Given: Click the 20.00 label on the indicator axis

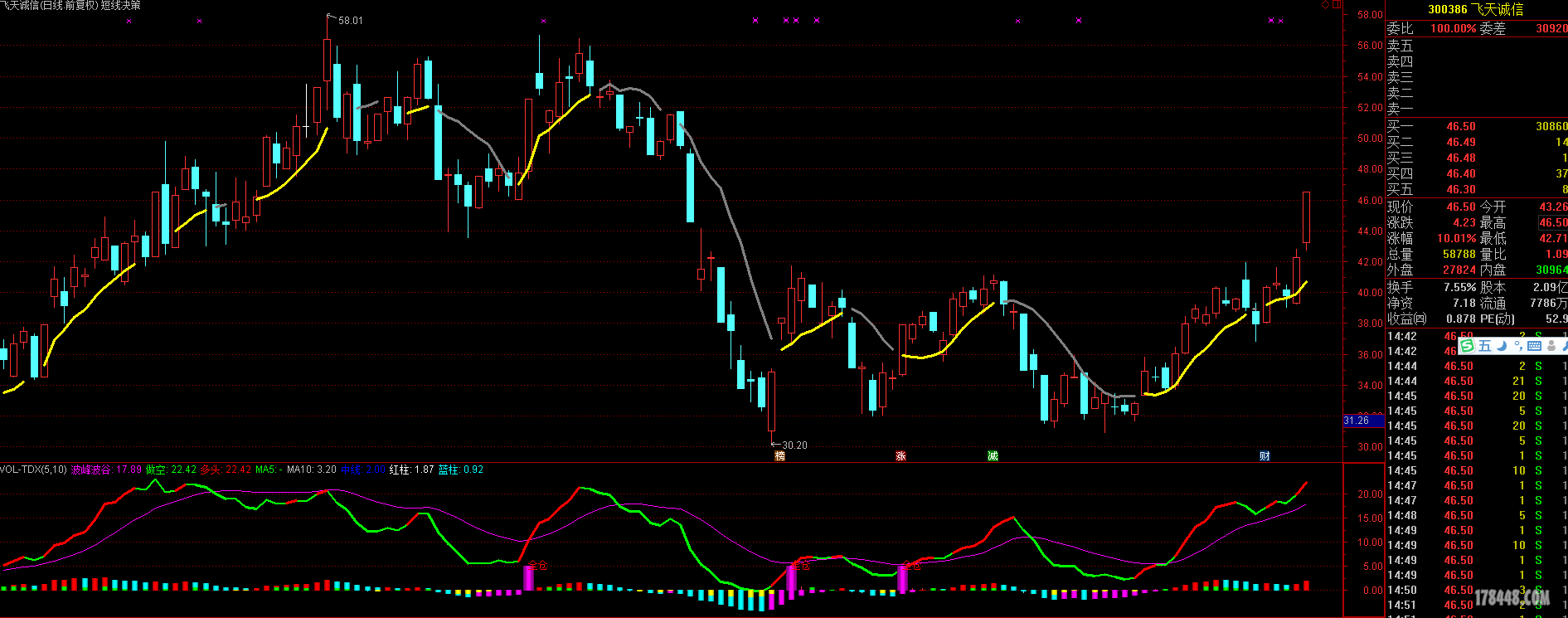Looking at the screenshot, I should tap(1370, 494).
